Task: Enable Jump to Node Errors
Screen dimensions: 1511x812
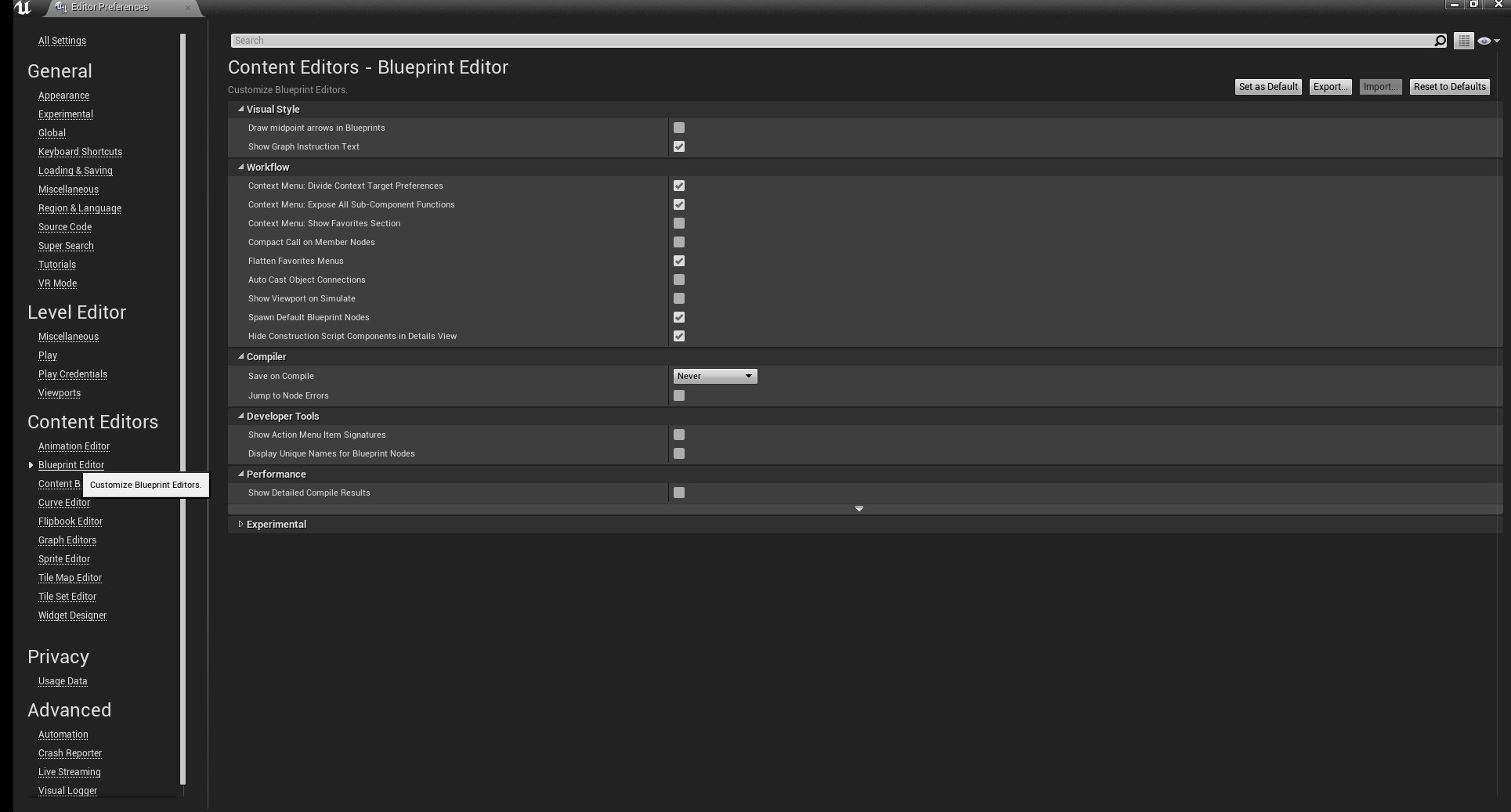Action: click(679, 395)
